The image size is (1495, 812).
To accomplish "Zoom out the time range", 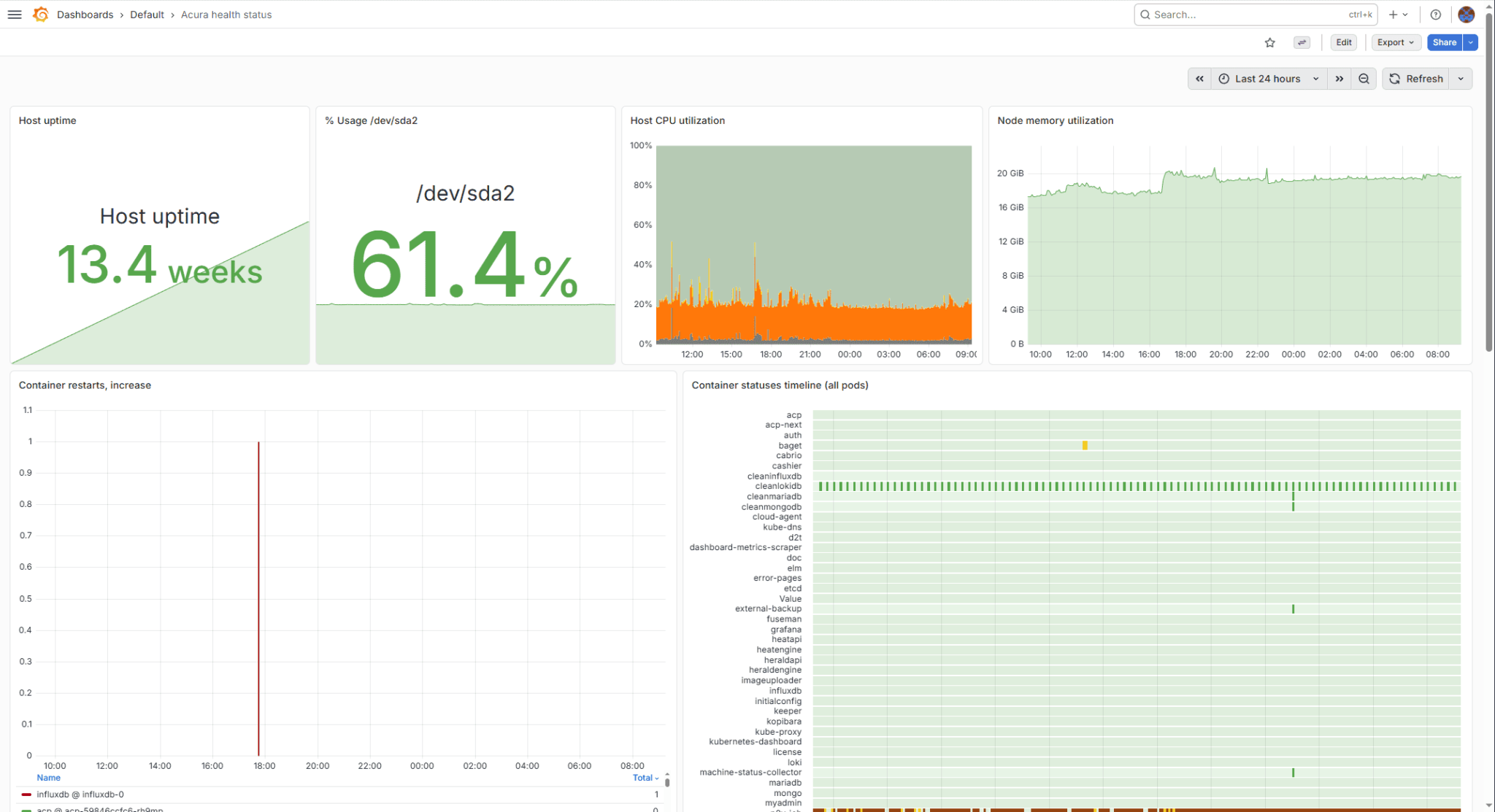I will (x=1364, y=79).
